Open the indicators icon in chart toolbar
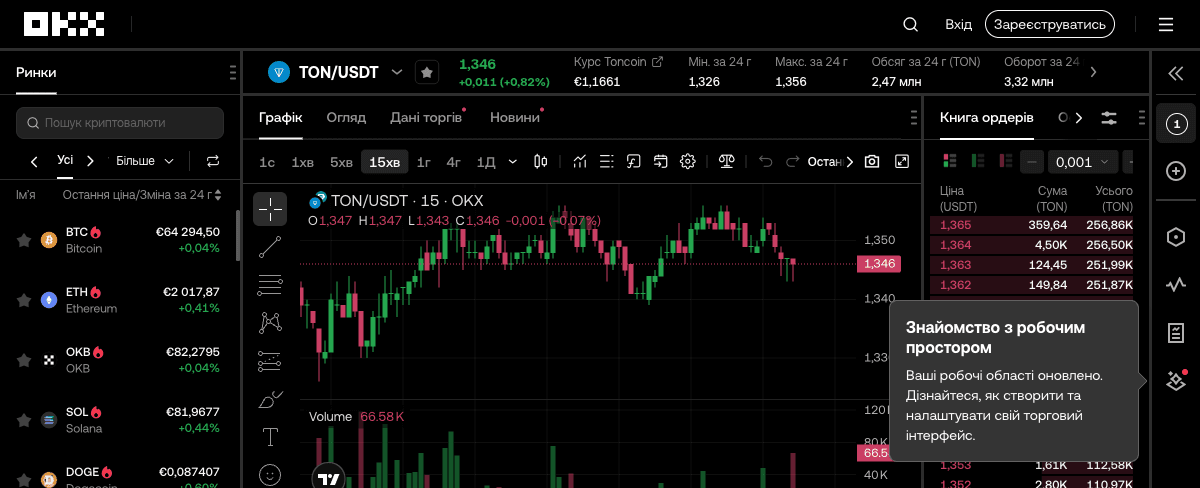 (x=579, y=161)
